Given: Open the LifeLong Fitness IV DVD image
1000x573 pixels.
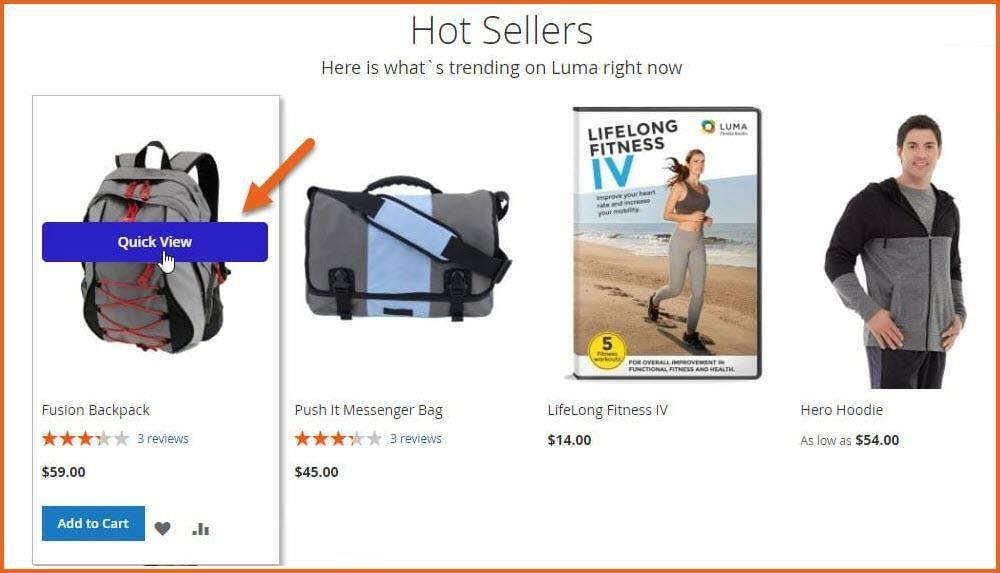Looking at the screenshot, I should [666, 243].
